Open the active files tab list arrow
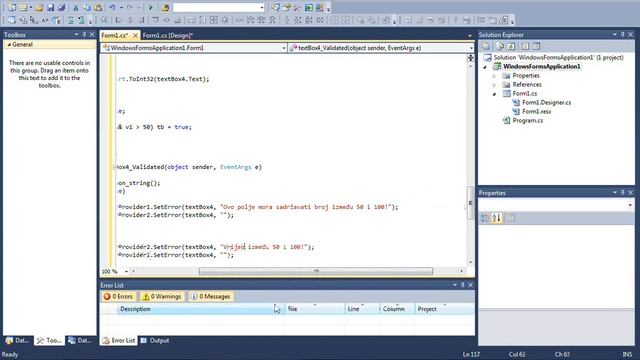640x360 pixels. 470,36
